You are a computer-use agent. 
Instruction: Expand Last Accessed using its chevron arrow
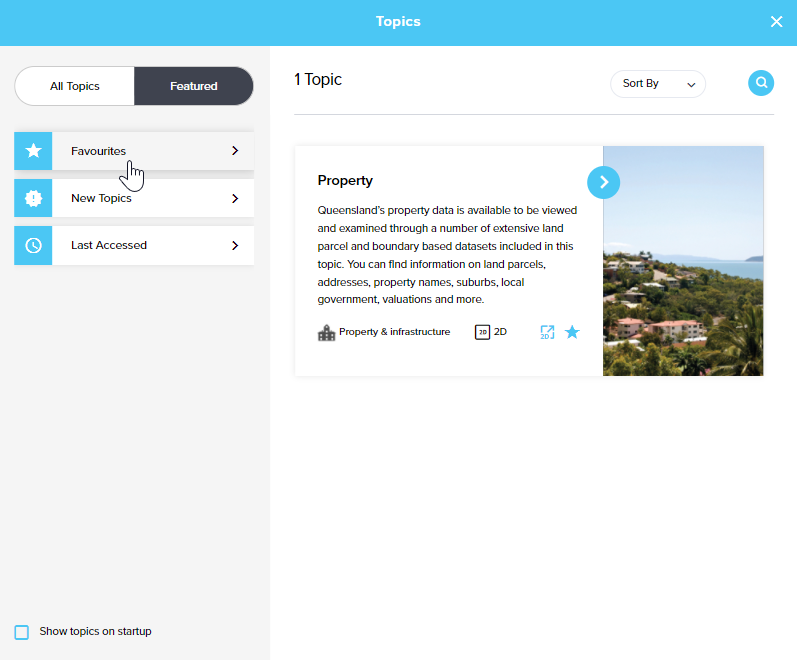[x=235, y=245]
